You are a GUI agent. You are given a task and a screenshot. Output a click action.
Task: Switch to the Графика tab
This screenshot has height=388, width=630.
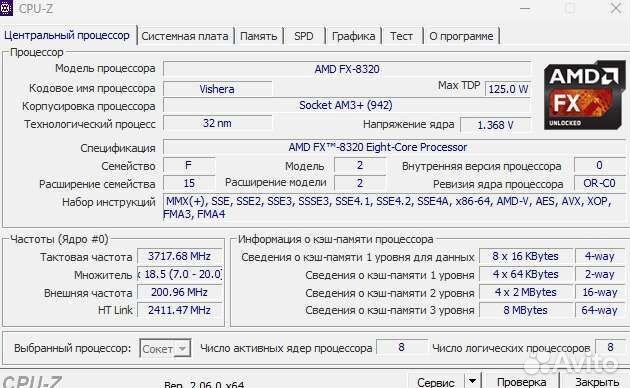click(x=353, y=36)
